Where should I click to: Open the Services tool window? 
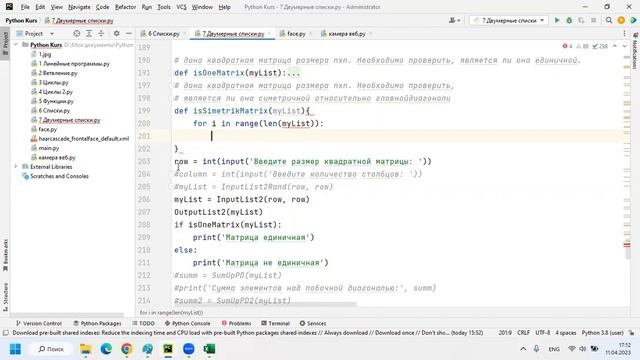(313, 323)
